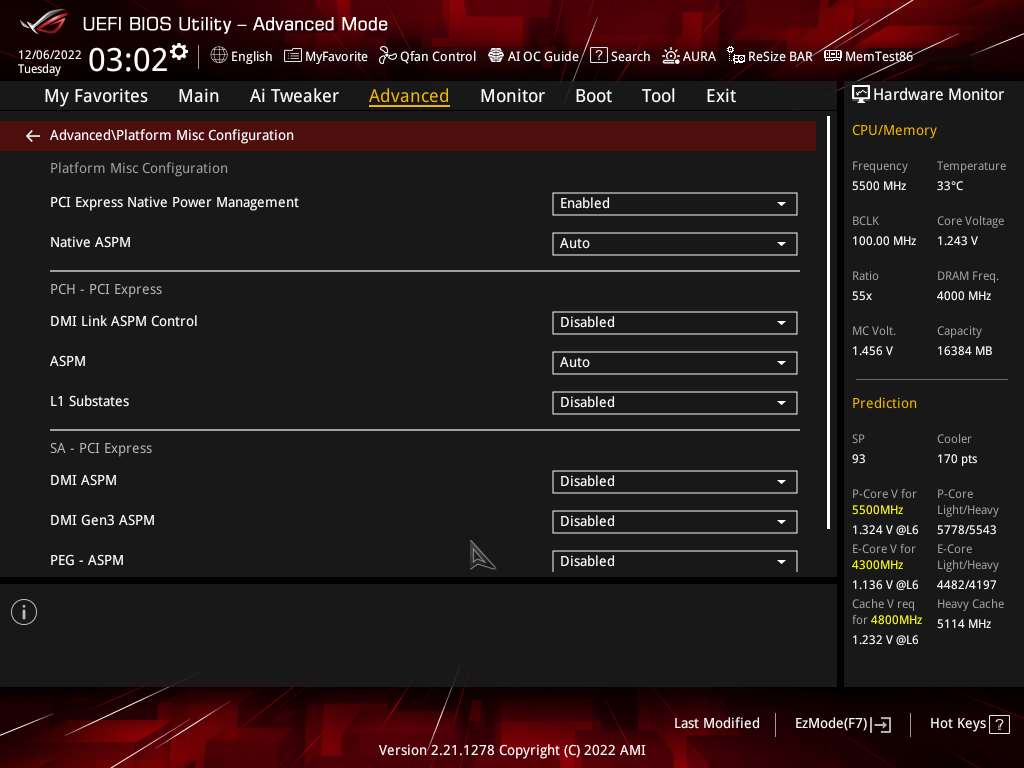Open AURA lighting icon
The image size is (1024, 768).
(x=671, y=56)
